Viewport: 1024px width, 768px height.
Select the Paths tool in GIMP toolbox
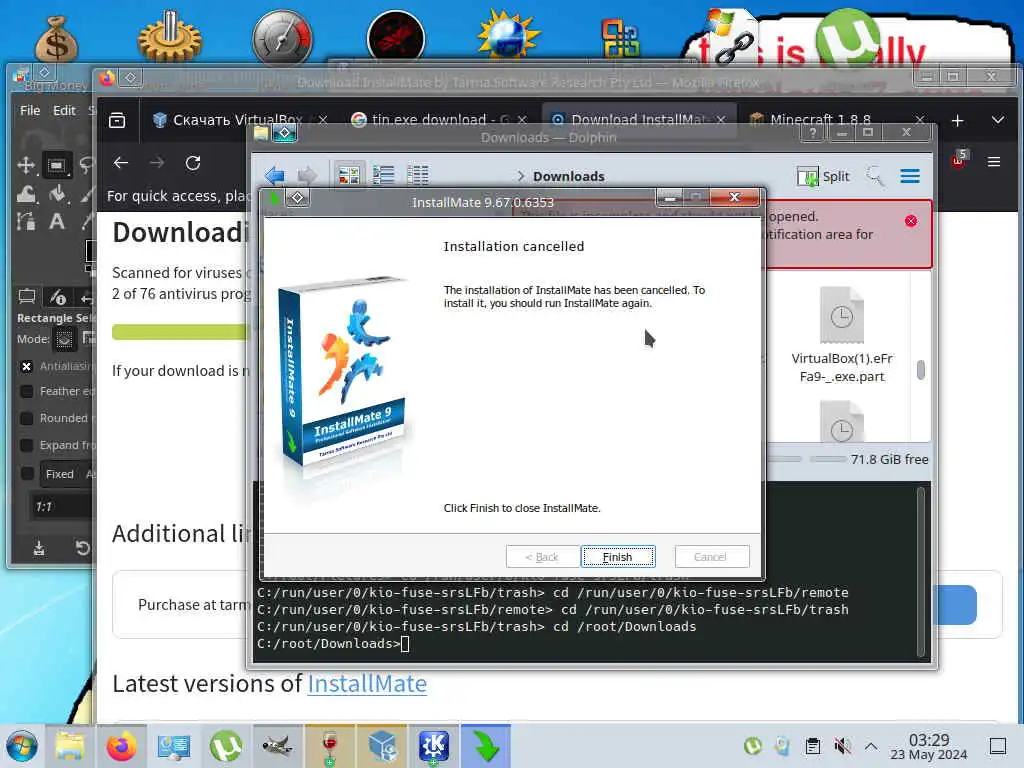(x=26, y=221)
